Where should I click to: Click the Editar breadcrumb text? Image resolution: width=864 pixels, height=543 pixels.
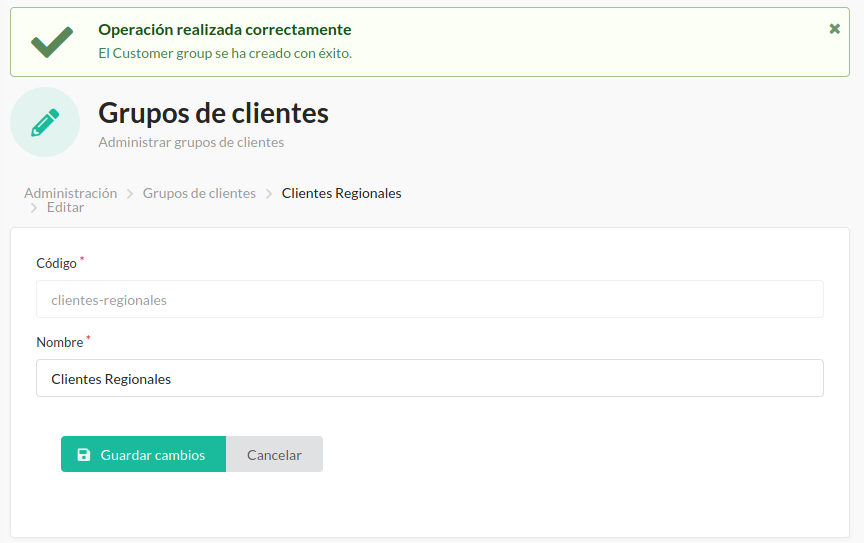tap(65, 208)
